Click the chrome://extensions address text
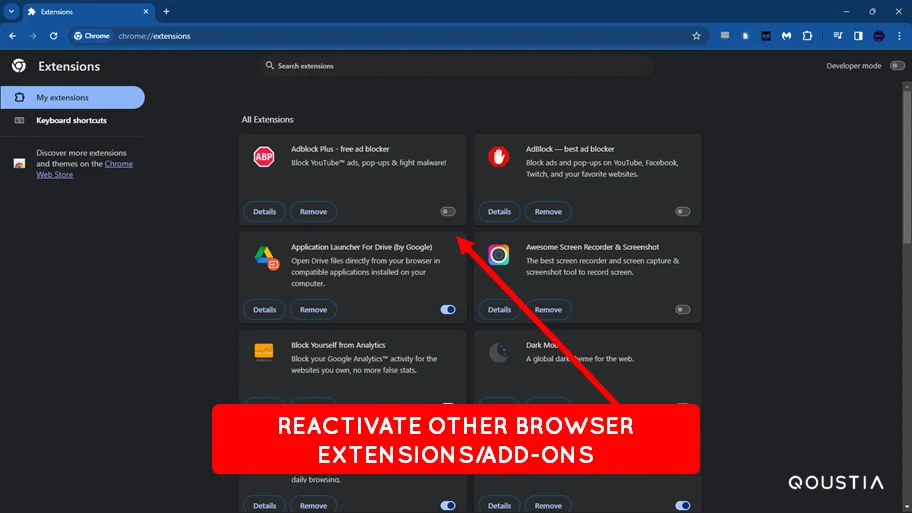 [x=154, y=36]
